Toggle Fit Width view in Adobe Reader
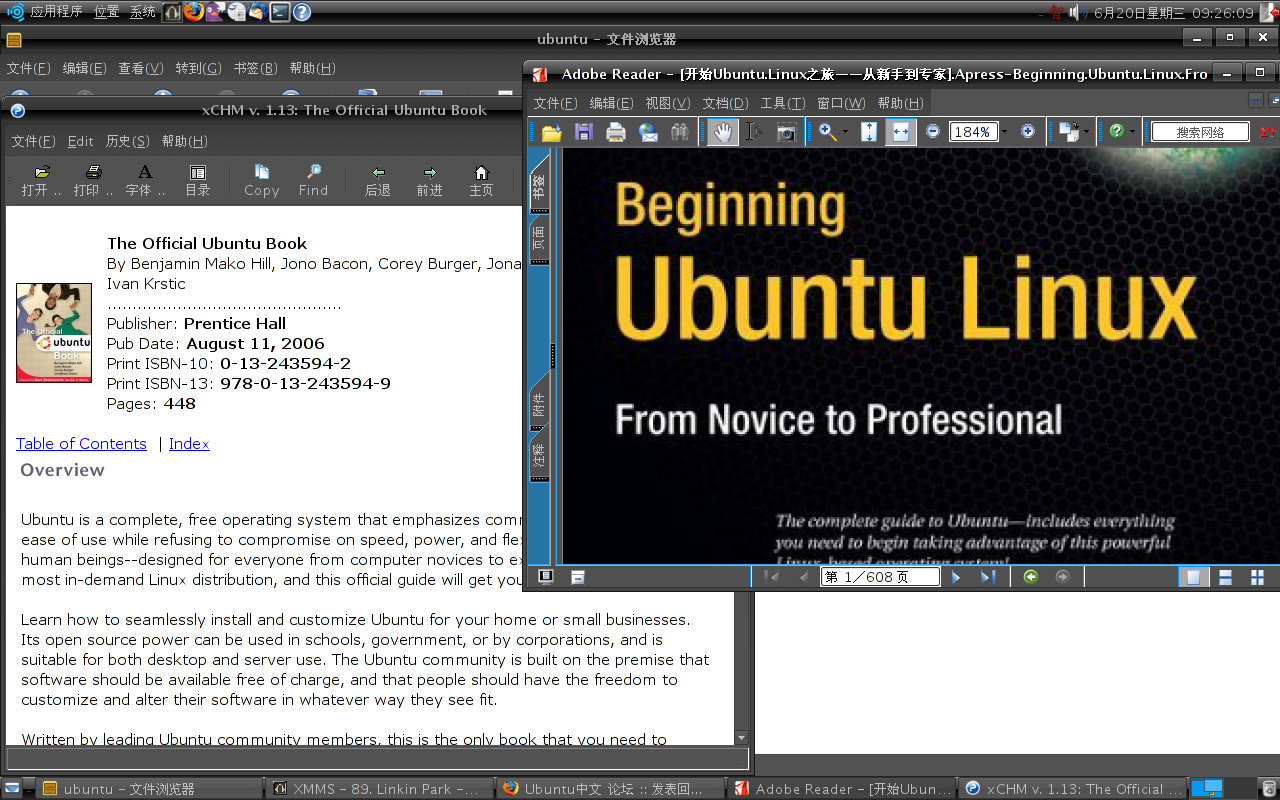 (x=901, y=132)
